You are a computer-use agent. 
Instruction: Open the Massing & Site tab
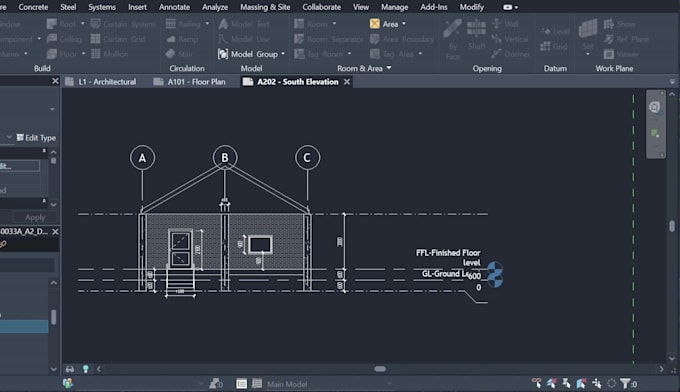(x=265, y=7)
